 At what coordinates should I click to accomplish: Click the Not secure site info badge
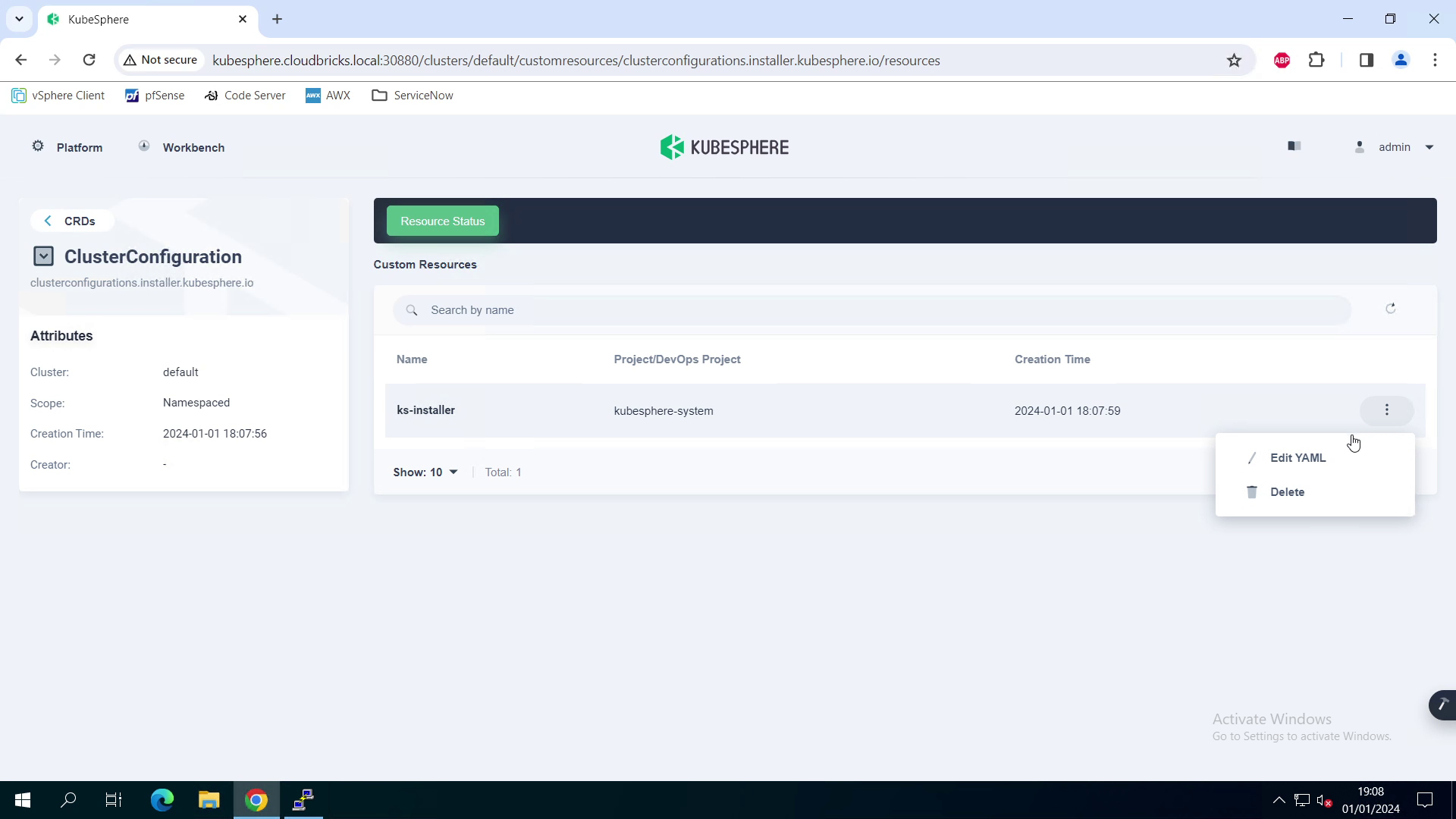coord(161,60)
